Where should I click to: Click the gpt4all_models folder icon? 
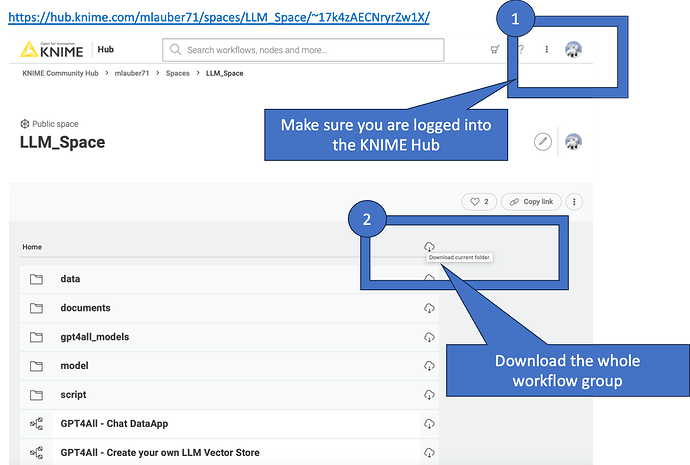36,337
